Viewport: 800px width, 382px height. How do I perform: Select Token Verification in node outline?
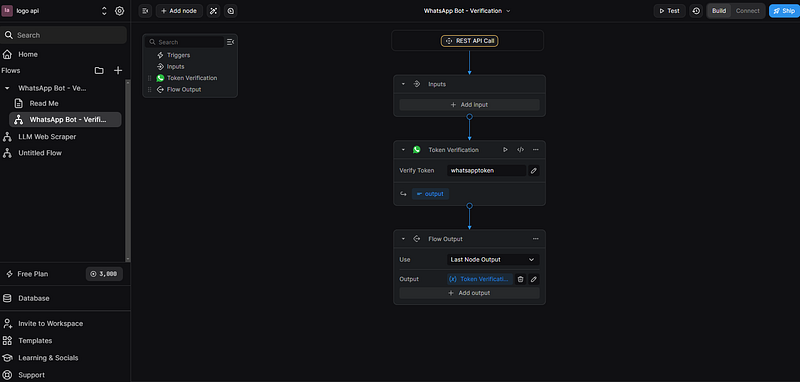192,78
